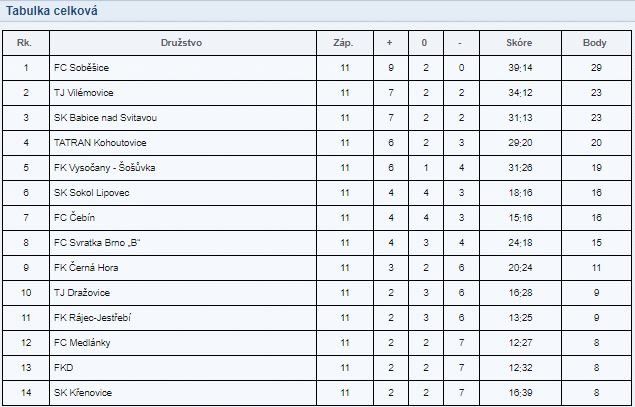Click the FKD team name
This screenshot has height=407, width=635.
[x=64, y=368]
